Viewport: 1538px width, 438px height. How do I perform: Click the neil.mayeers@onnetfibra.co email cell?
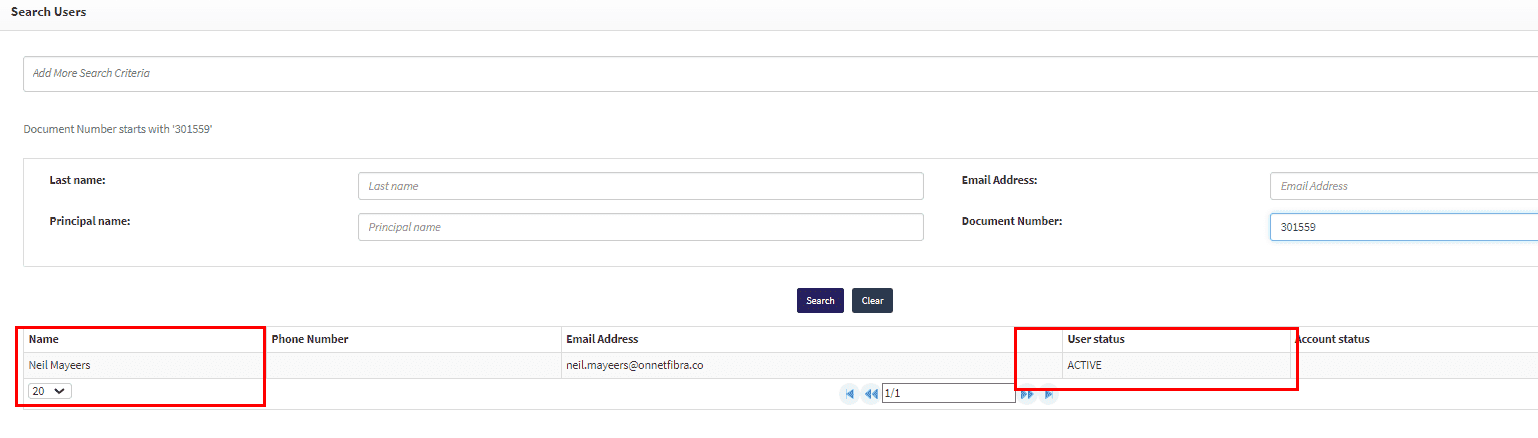[x=634, y=365]
